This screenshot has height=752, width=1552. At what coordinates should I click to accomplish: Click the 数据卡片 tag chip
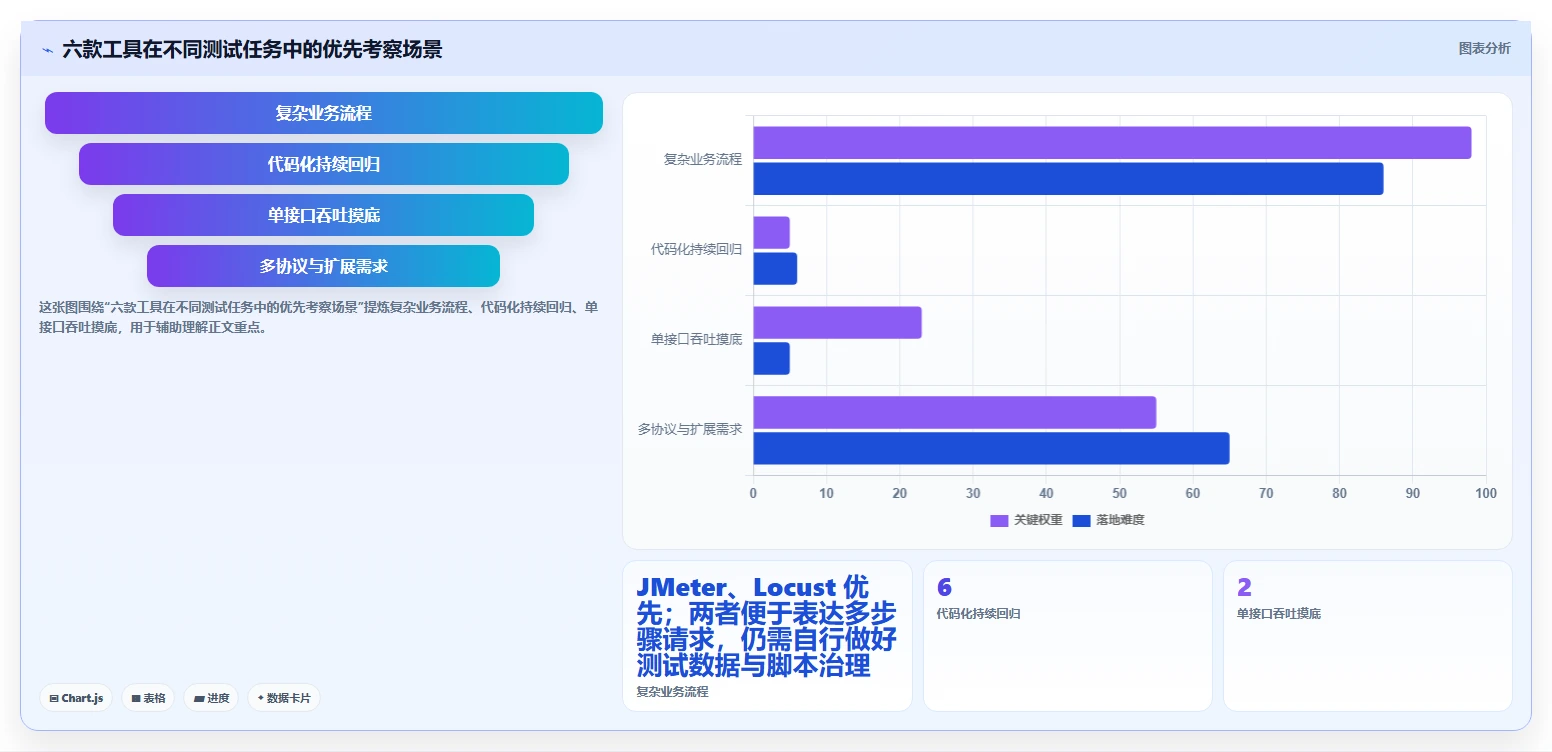[x=284, y=698]
